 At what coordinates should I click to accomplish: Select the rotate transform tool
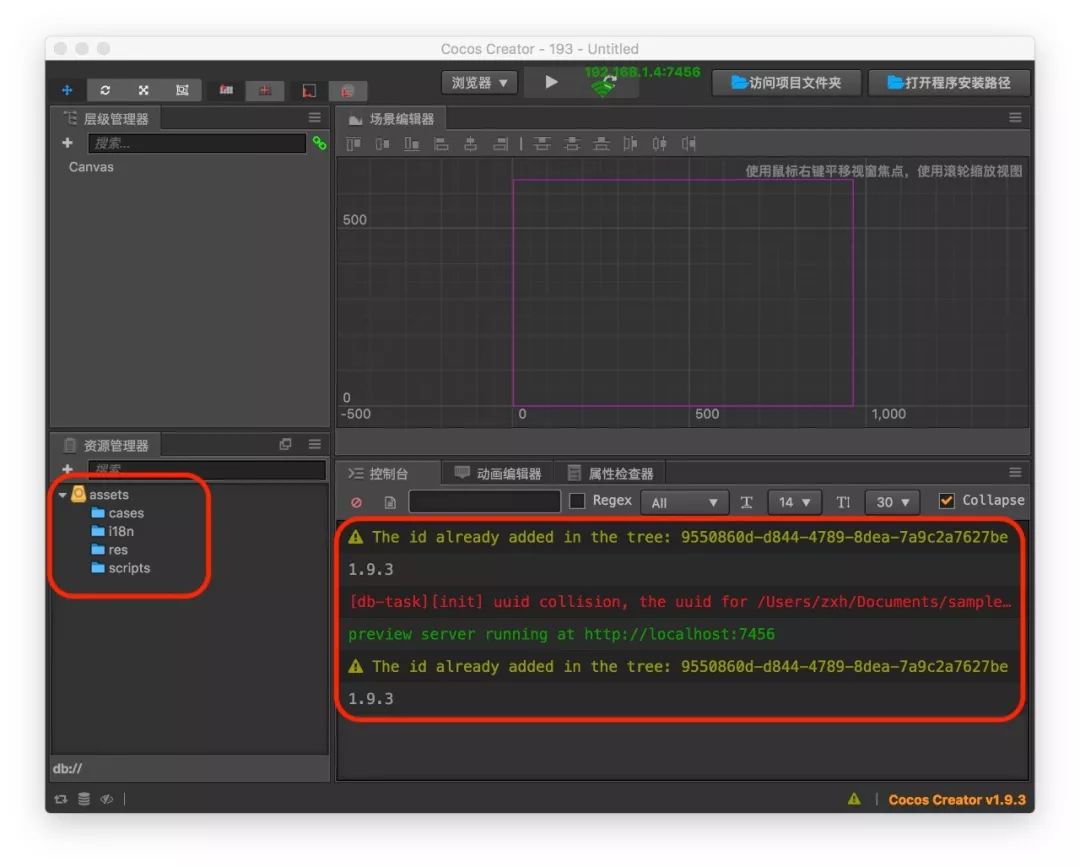click(x=105, y=90)
